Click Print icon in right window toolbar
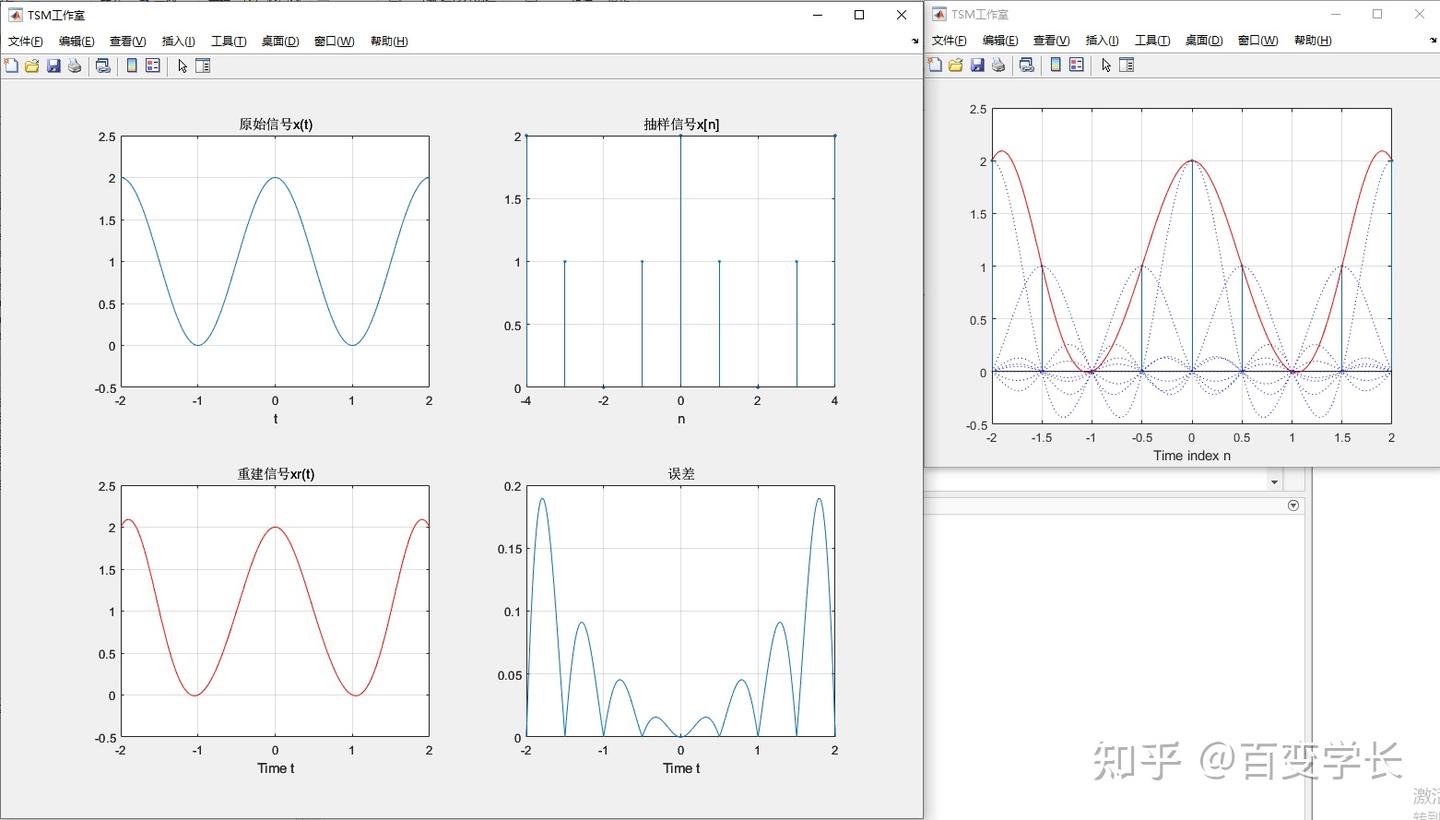 point(997,65)
